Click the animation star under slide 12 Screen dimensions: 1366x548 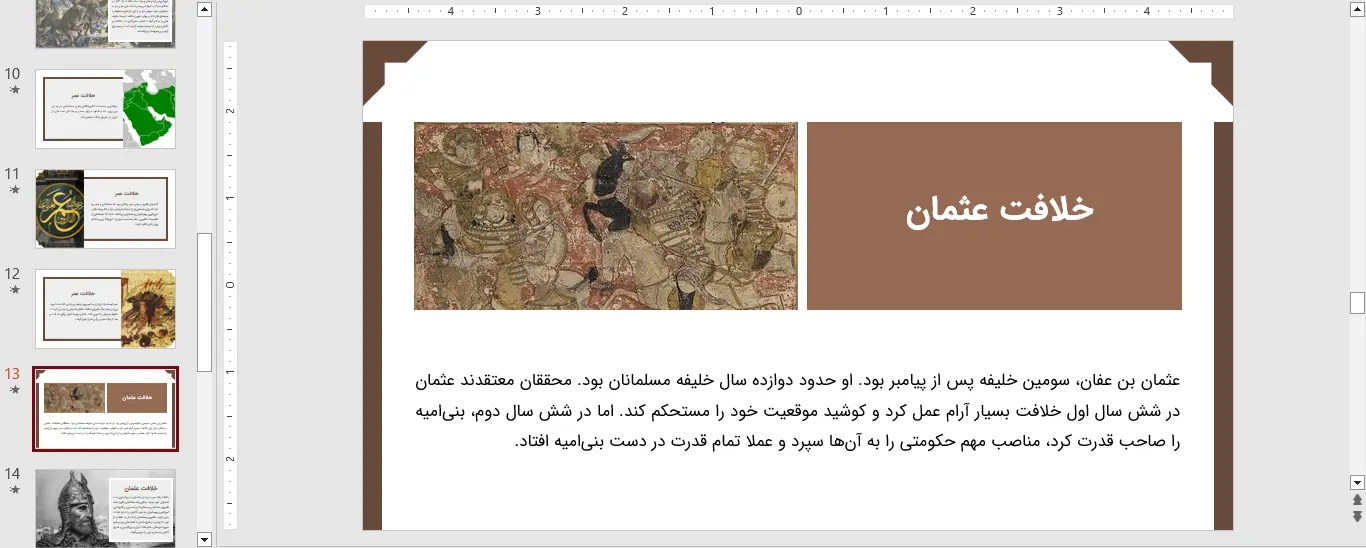(14, 289)
